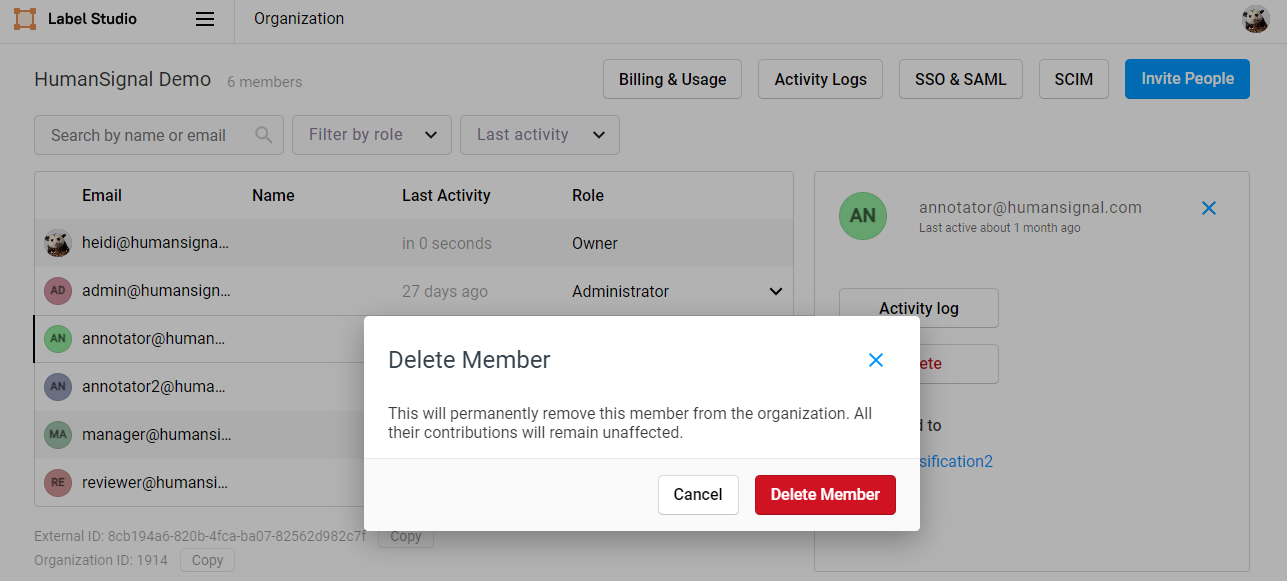1287x581 pixels.
Task: Confirm deletion with the red Delete Member button
Action: click(x=825, y=494)
